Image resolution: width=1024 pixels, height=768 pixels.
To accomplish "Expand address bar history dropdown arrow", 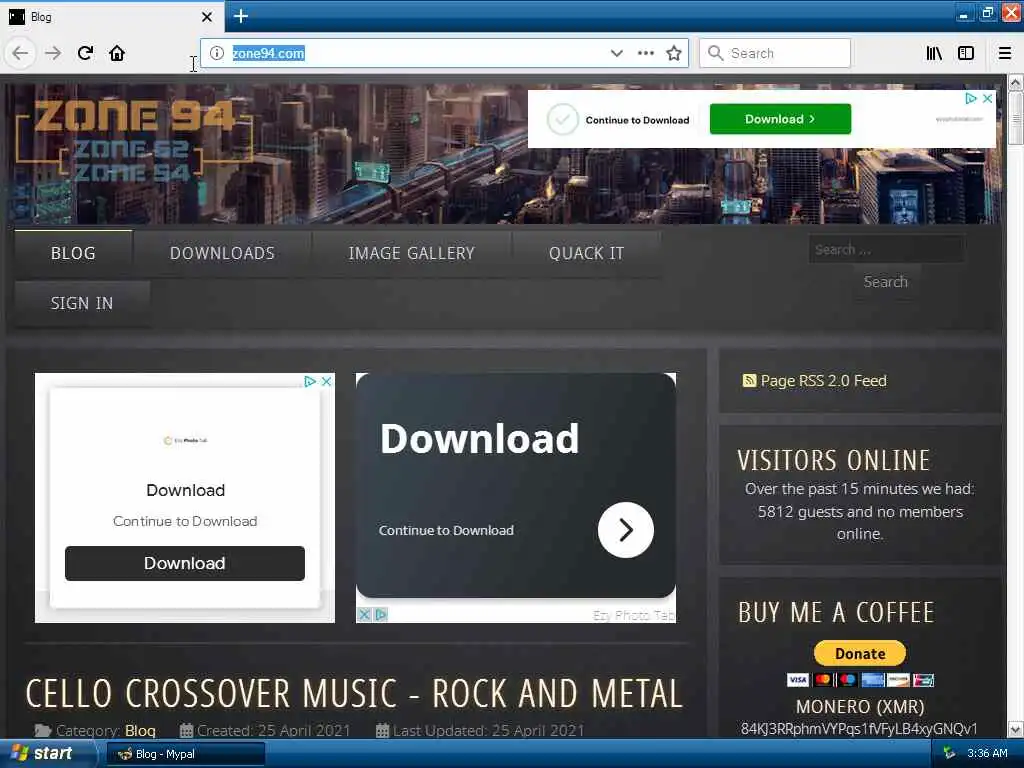I will [616, 53].
